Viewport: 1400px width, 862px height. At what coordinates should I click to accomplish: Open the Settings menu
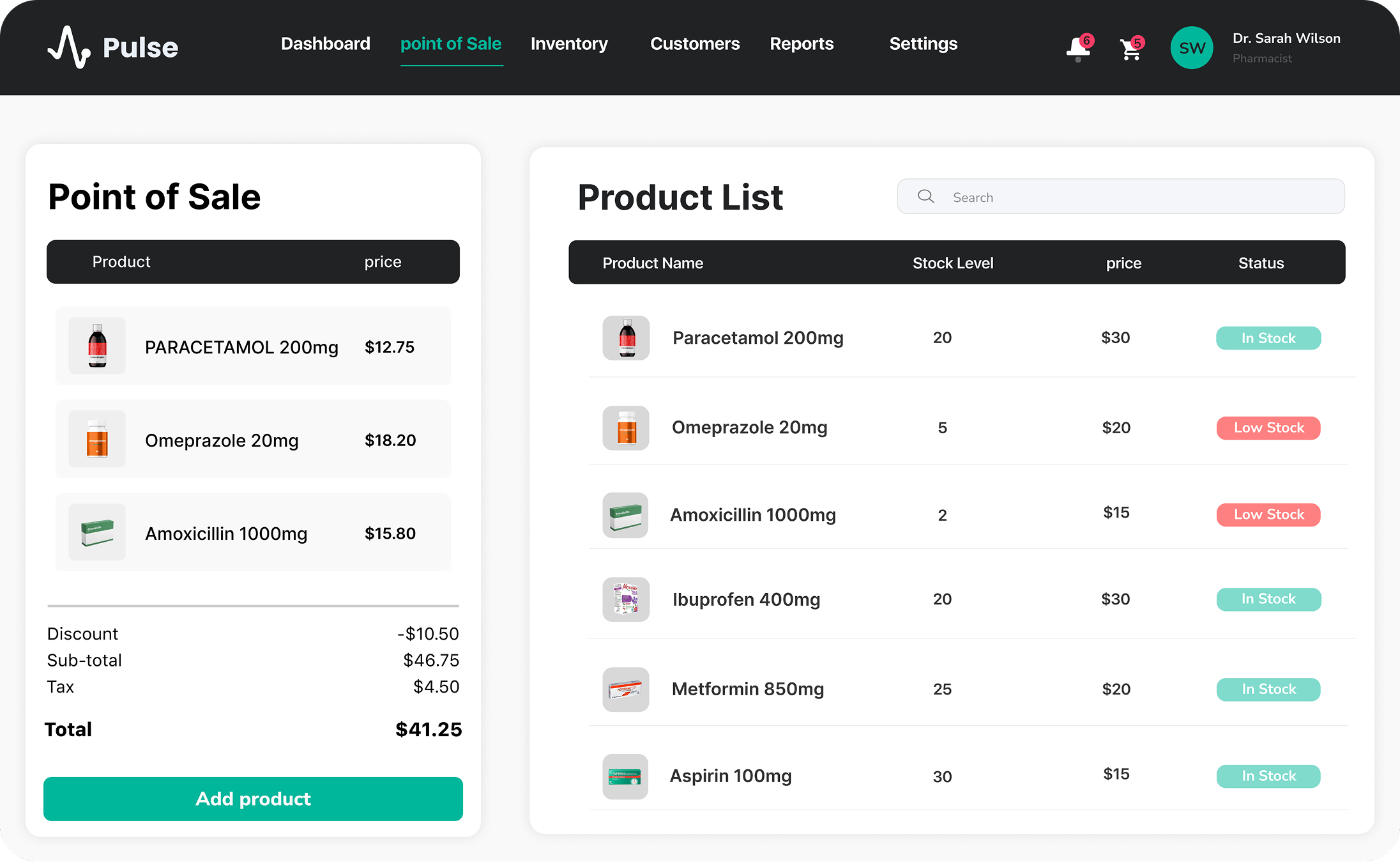[x=923, y=43]
